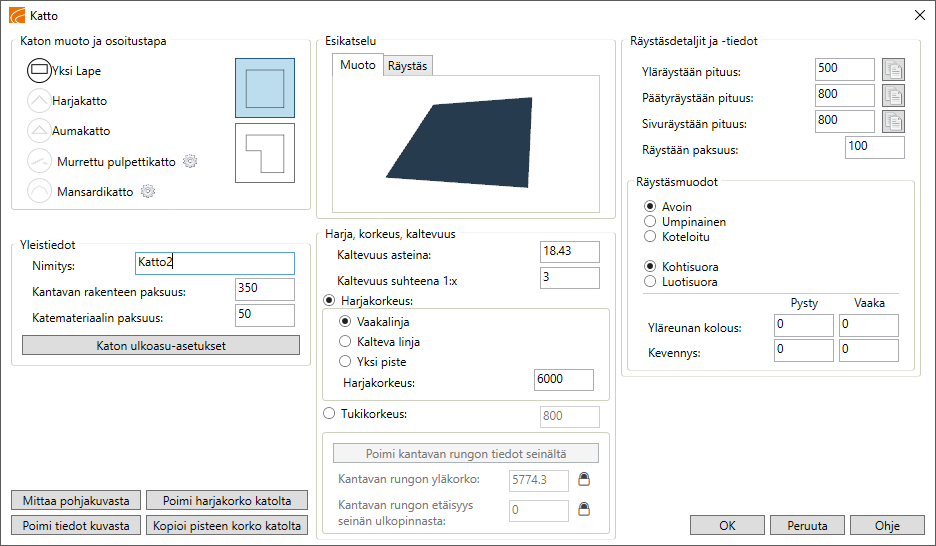Open the Muoto preview tab
Viewport: 936px width, 546px height.
[358, 65]
